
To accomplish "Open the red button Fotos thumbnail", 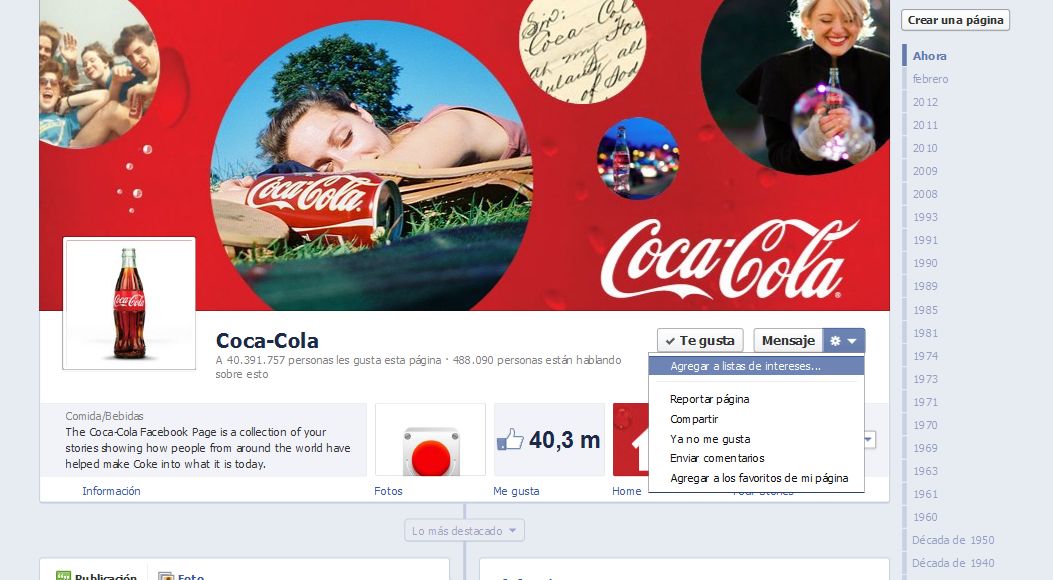I will pyautogui.click(x=430, y=440).
